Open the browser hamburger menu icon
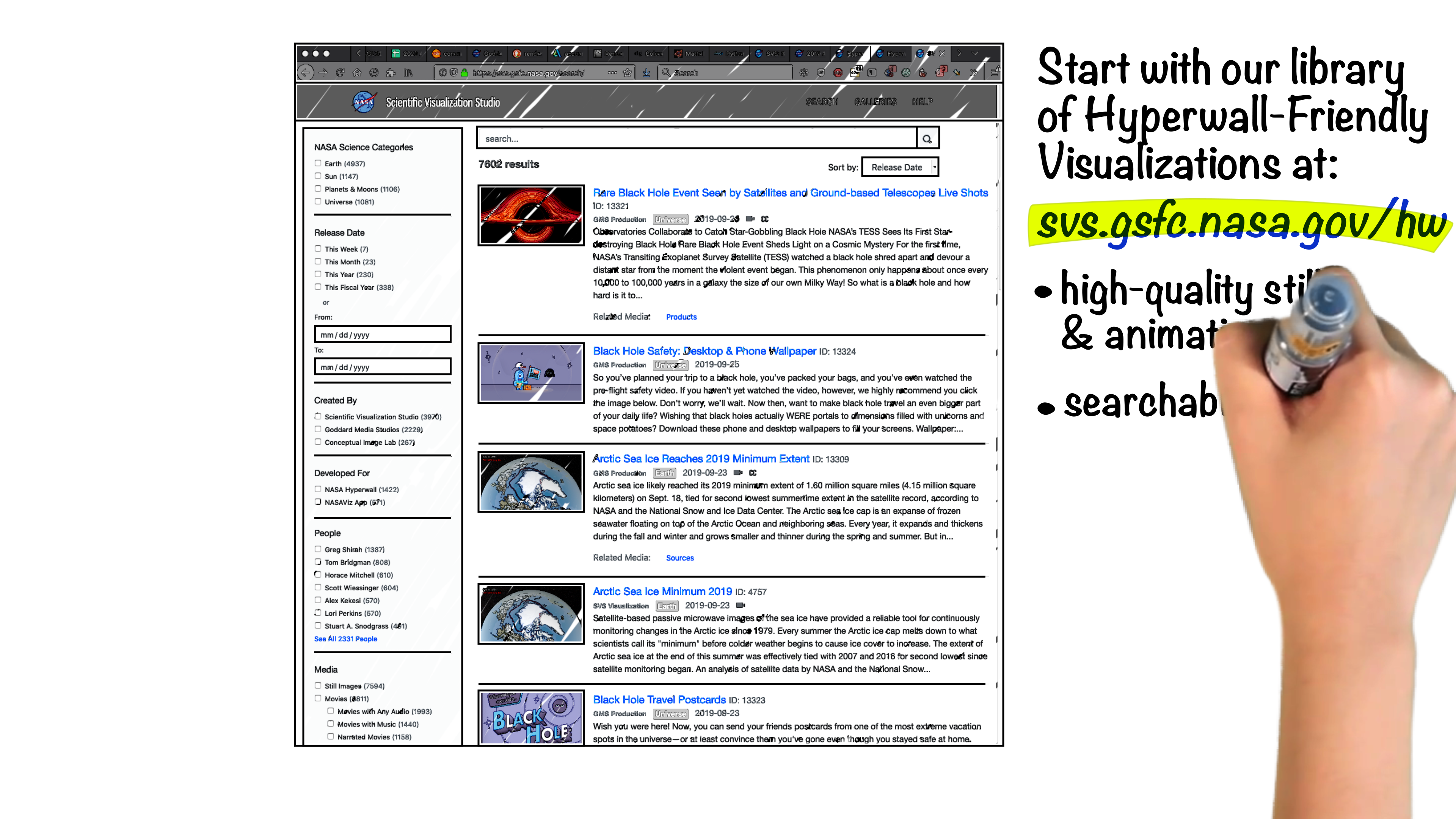Image resolution: width=1456 pixels, height=819 pixels. click(995, 72)
